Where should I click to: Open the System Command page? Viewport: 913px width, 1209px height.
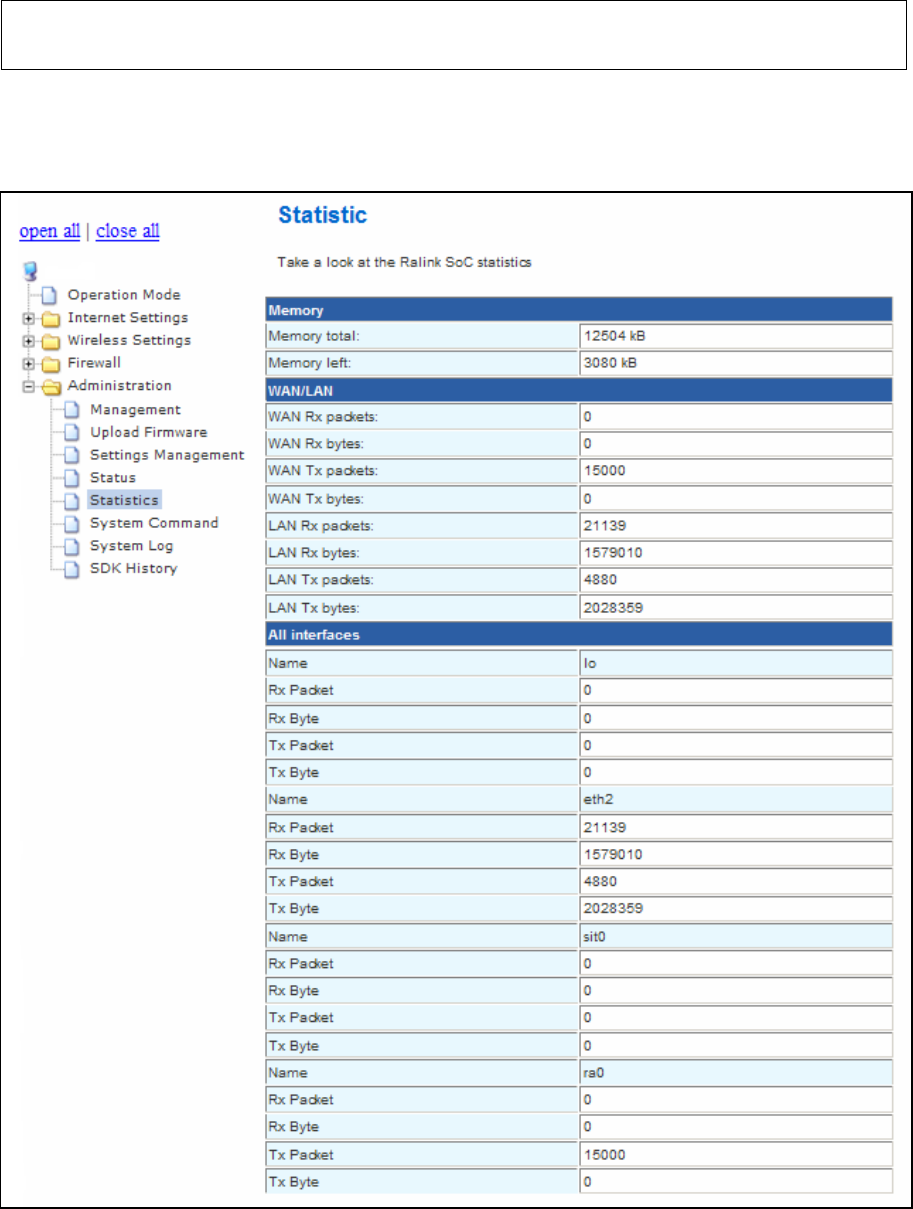154,523
